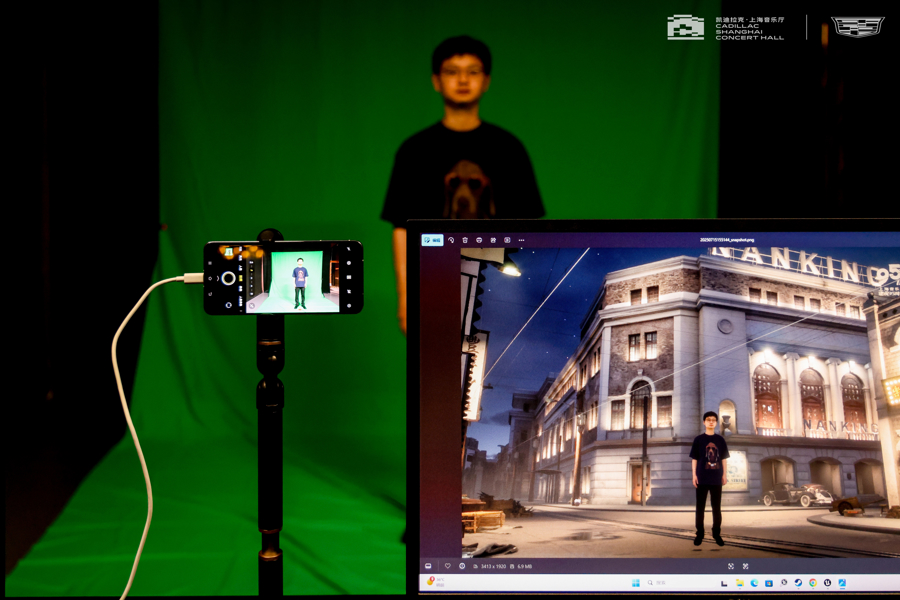Delete the photo using the trash icon
The width and height of the screenshot is (900, 600).
point(465,240)
